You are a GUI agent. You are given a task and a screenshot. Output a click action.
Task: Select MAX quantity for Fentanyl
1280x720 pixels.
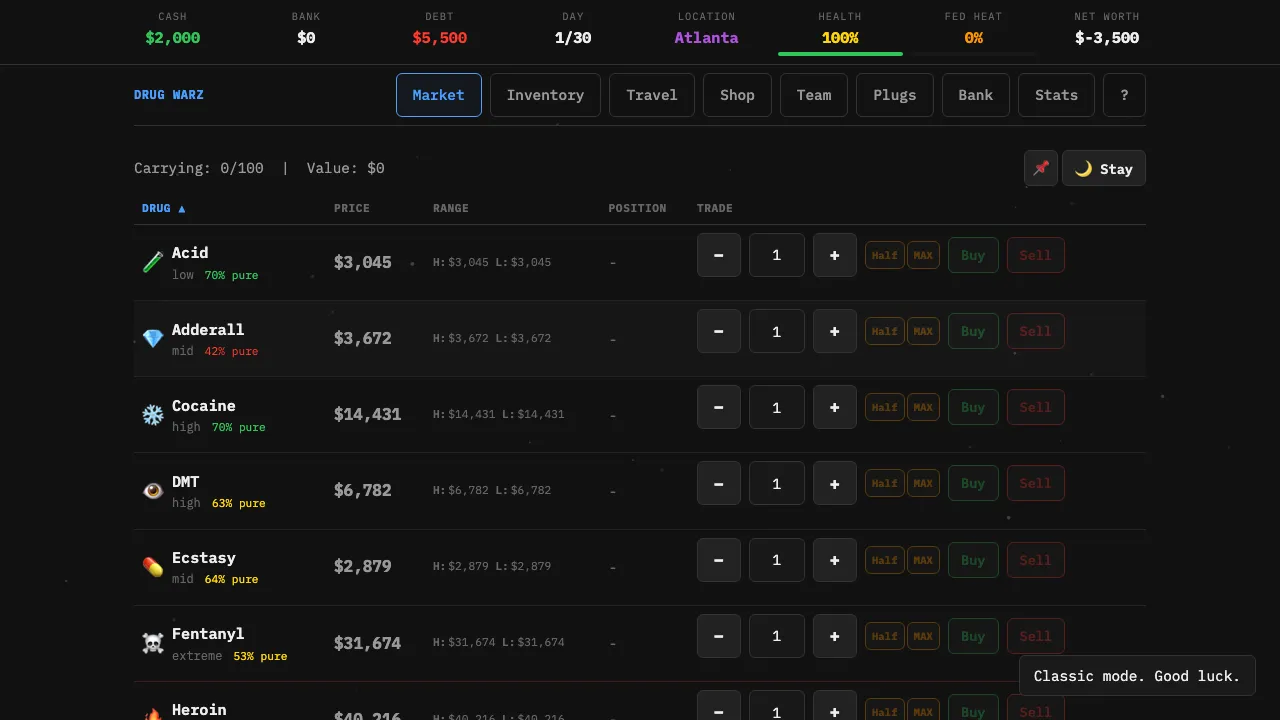coord(923,636)
